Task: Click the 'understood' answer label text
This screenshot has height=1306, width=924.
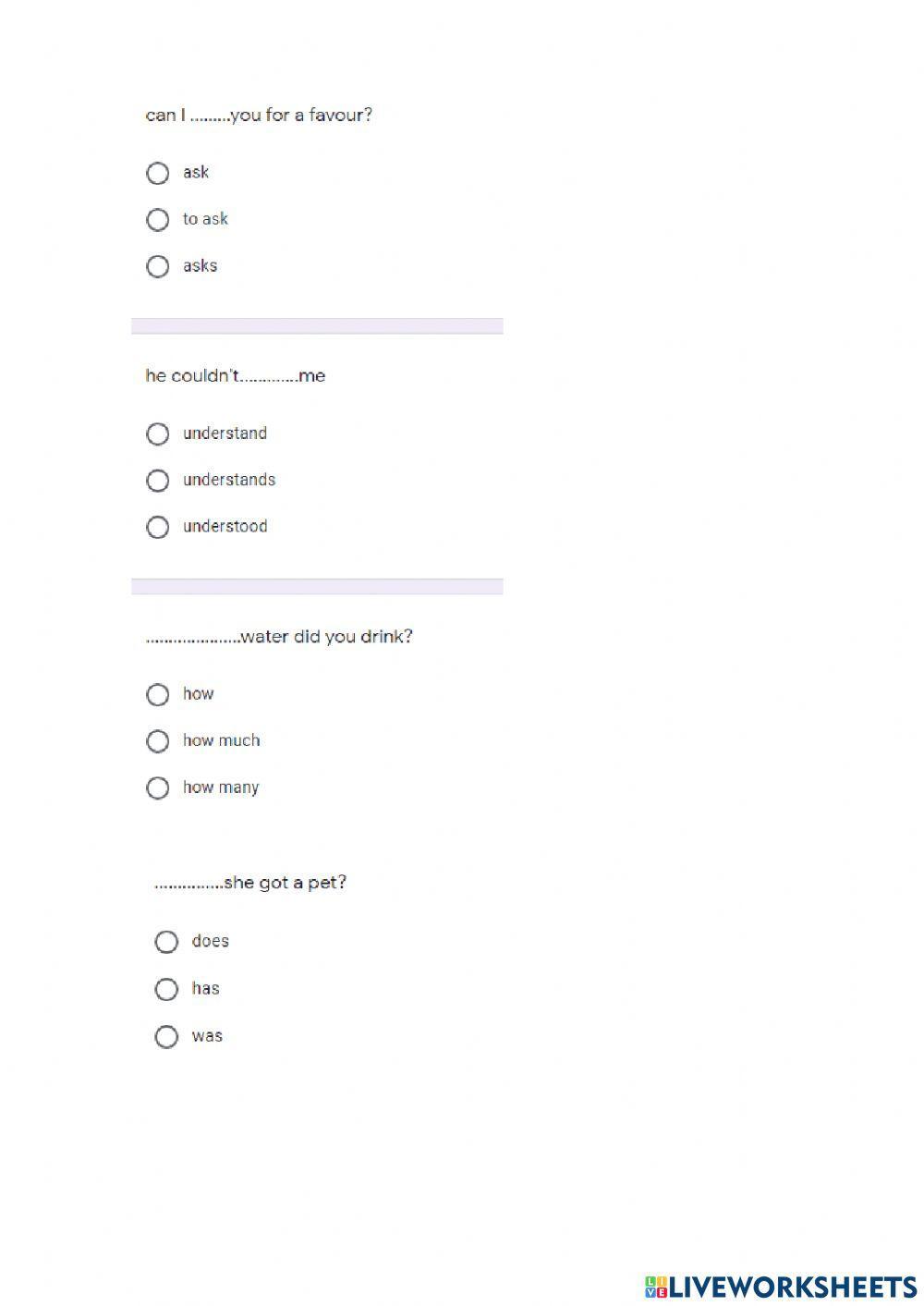Action: click(225, 526)
